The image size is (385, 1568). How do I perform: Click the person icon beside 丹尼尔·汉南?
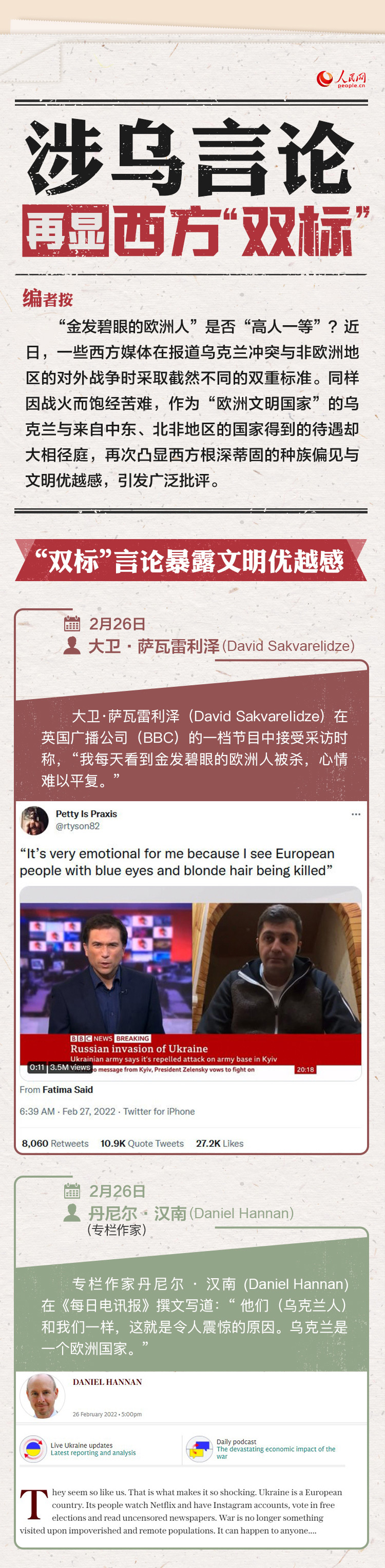pos(72,1213)
